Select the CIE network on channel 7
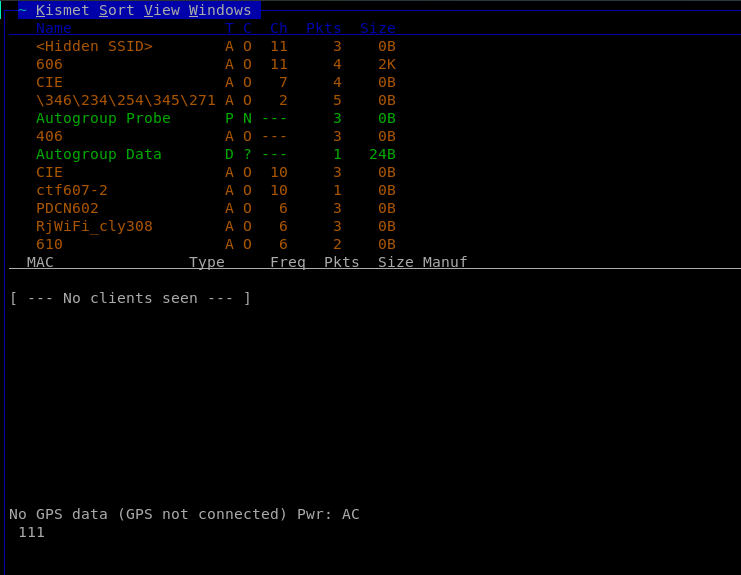 (49, 82)
